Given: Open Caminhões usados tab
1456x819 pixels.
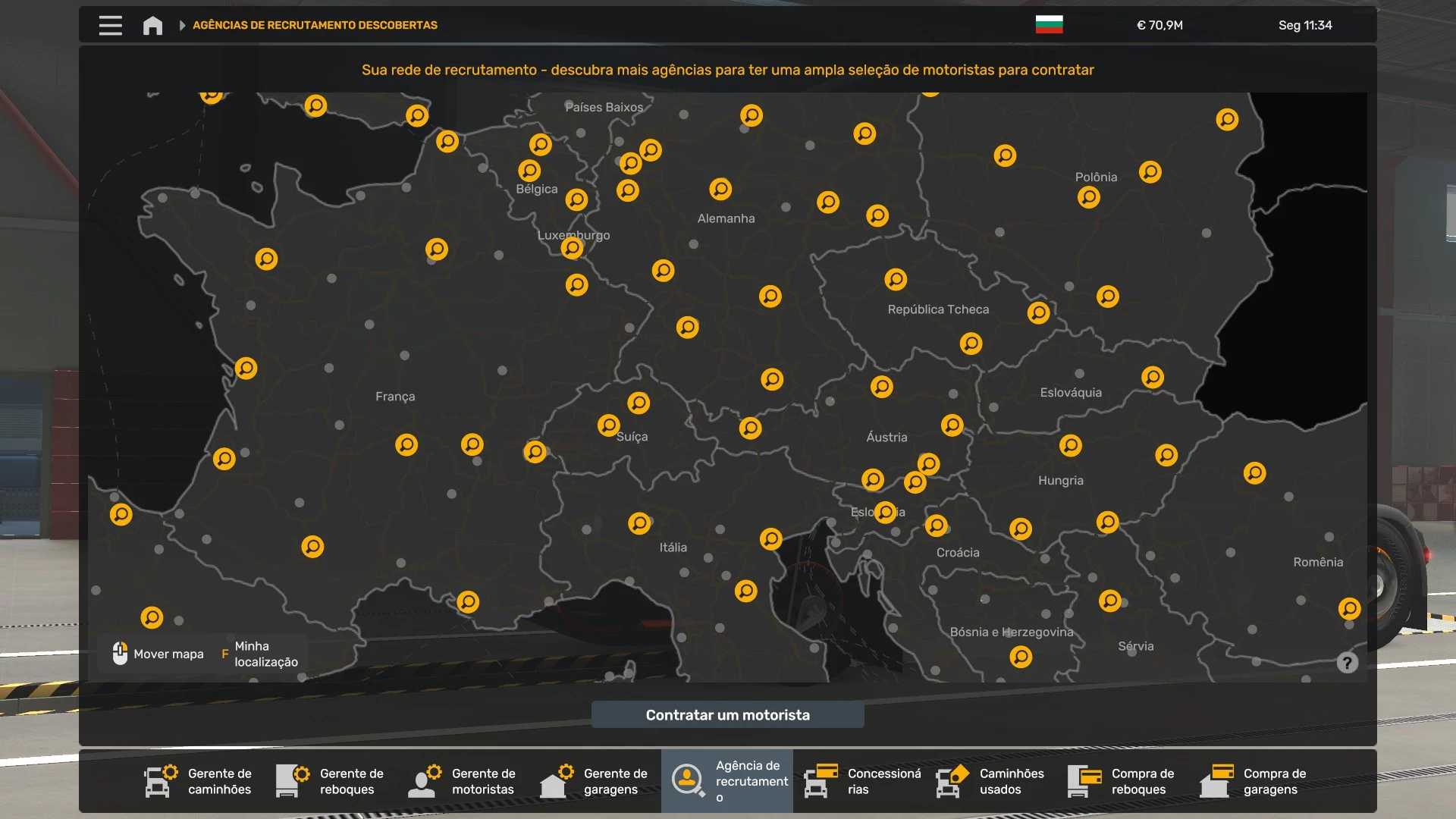Looking at the screenshot, I should point(991,781).
